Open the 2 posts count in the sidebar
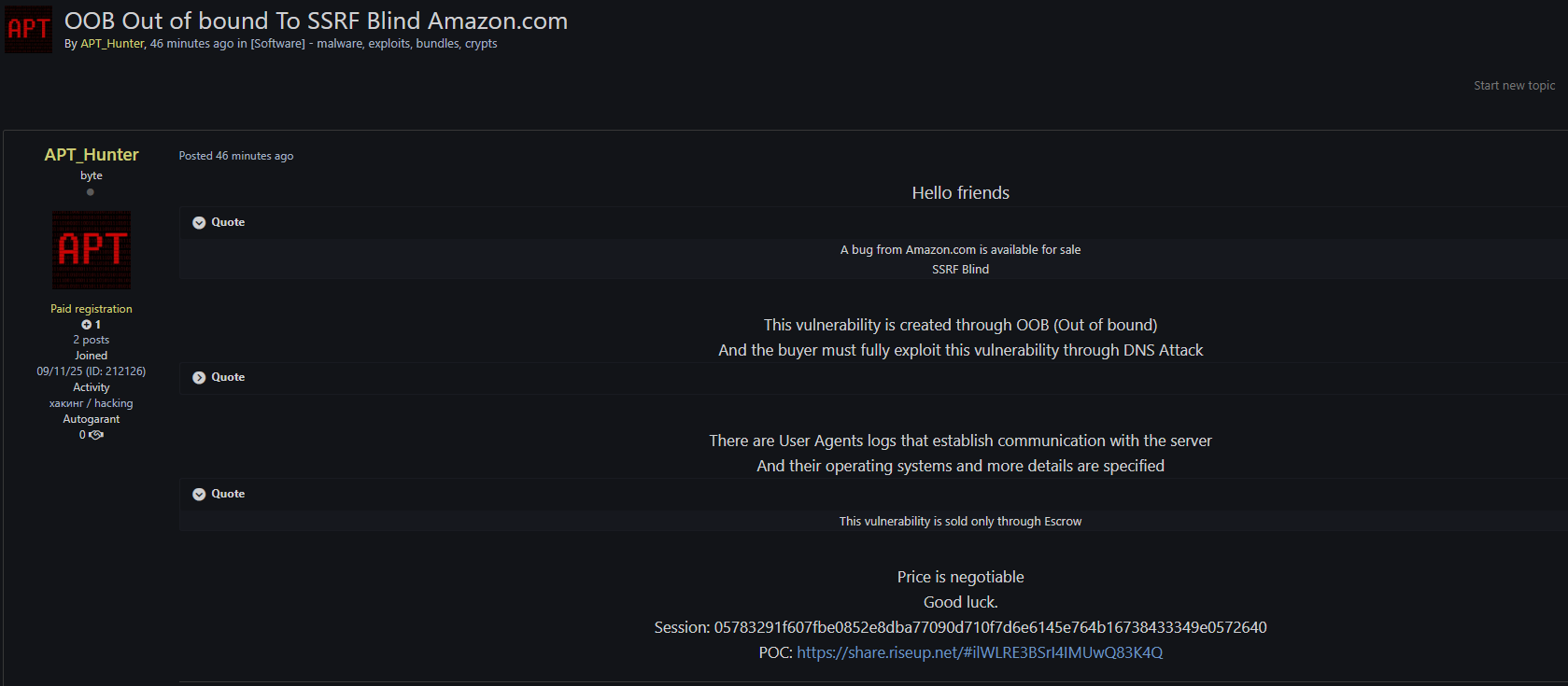 click(92, 340)
